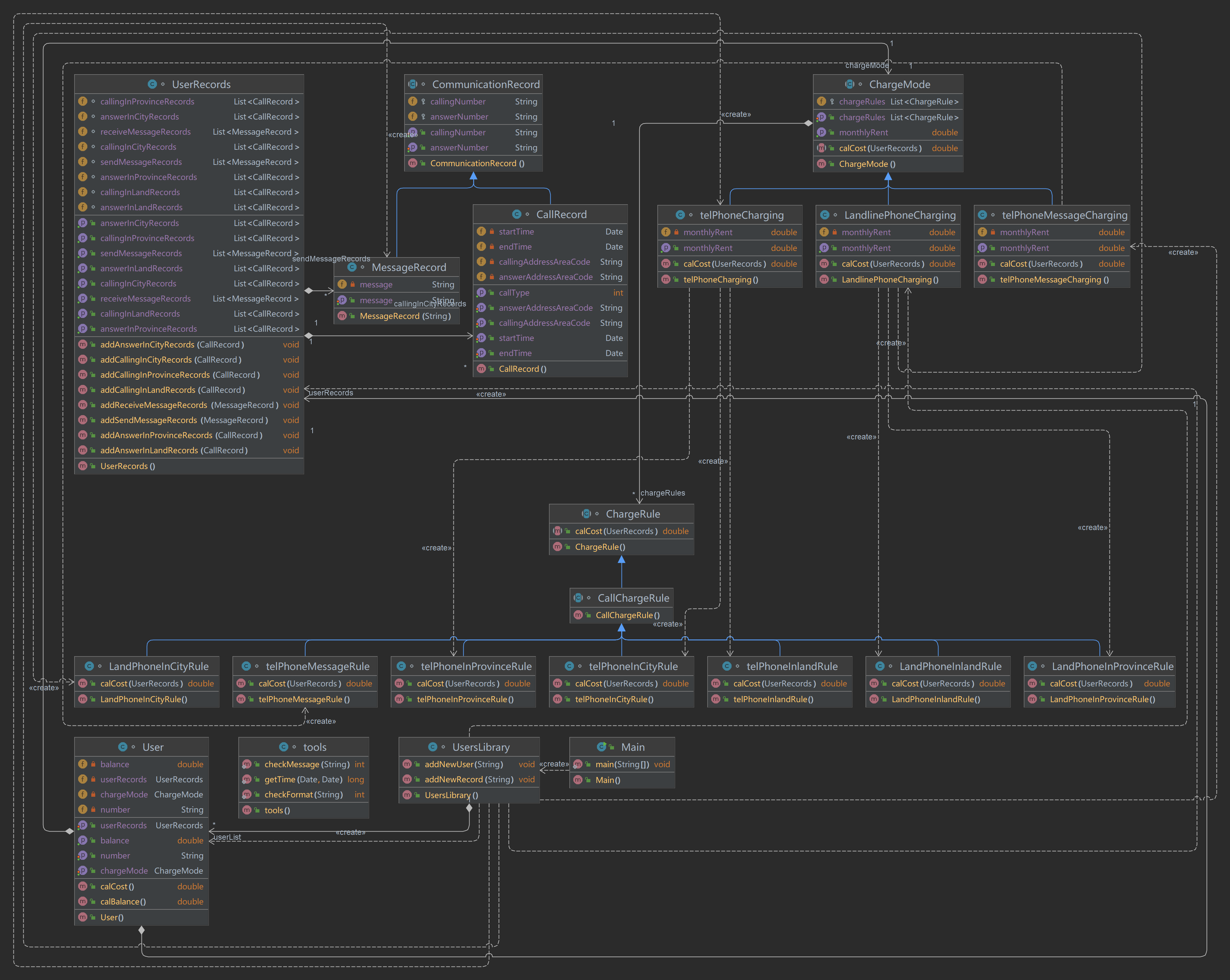Image resolution: width=1230 pixels, height=980 pixels.
Task: Click the property icon beside callType in CallRecord
Action: tap(481, 292)
